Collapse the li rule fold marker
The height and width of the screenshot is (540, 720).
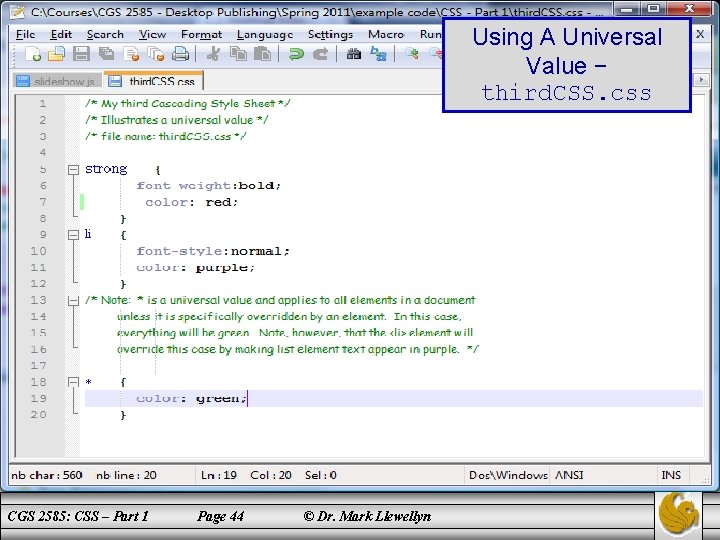point(73,235)
